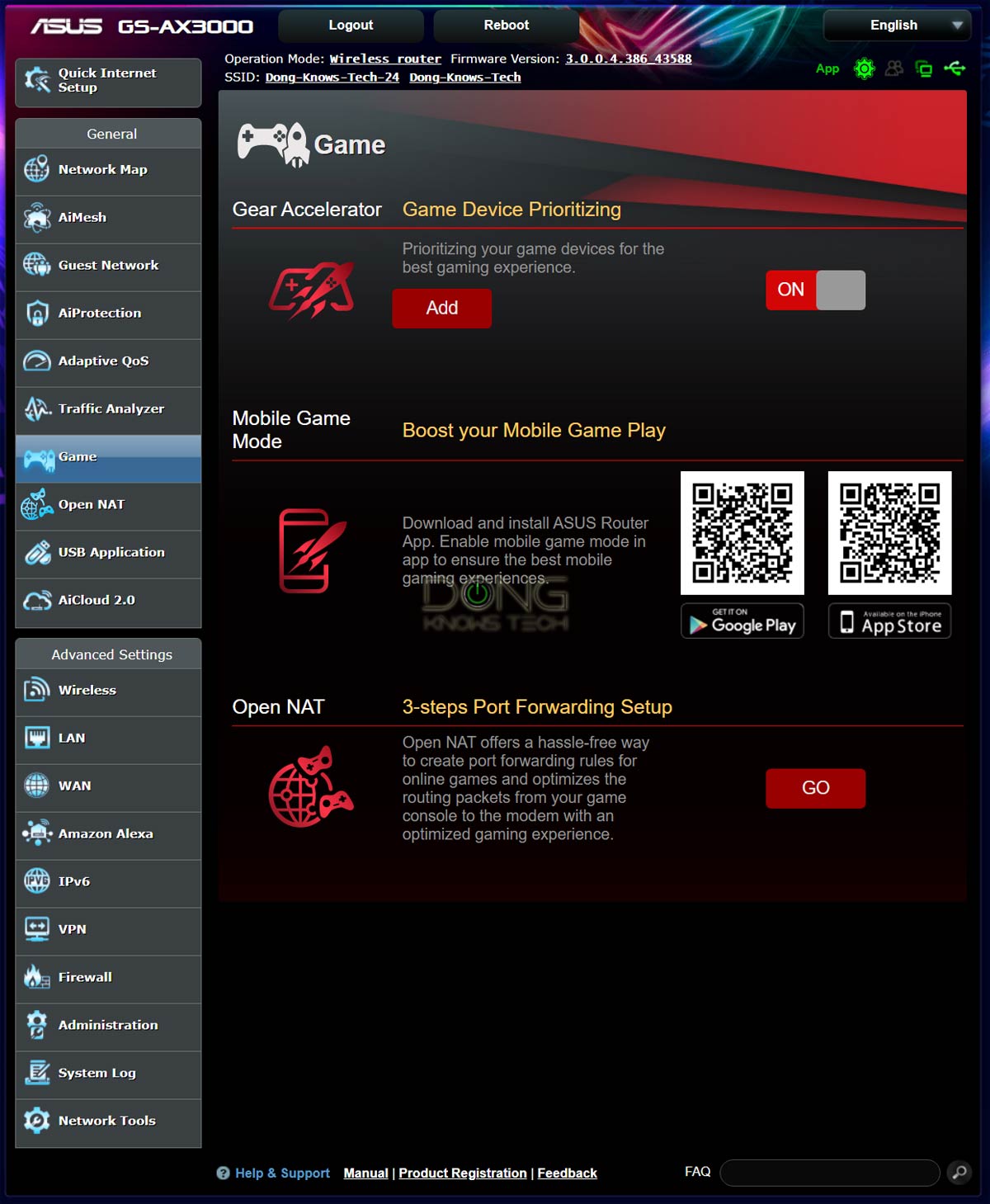This screenshot has width=990, height=1204.
Task: Click the FAQ search magnifier icon
Action: coord(959,1172)
